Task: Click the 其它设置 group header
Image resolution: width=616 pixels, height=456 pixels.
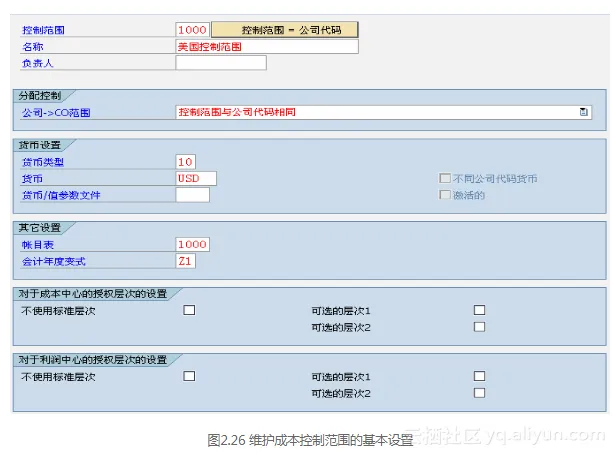Action: coord(40,227)
